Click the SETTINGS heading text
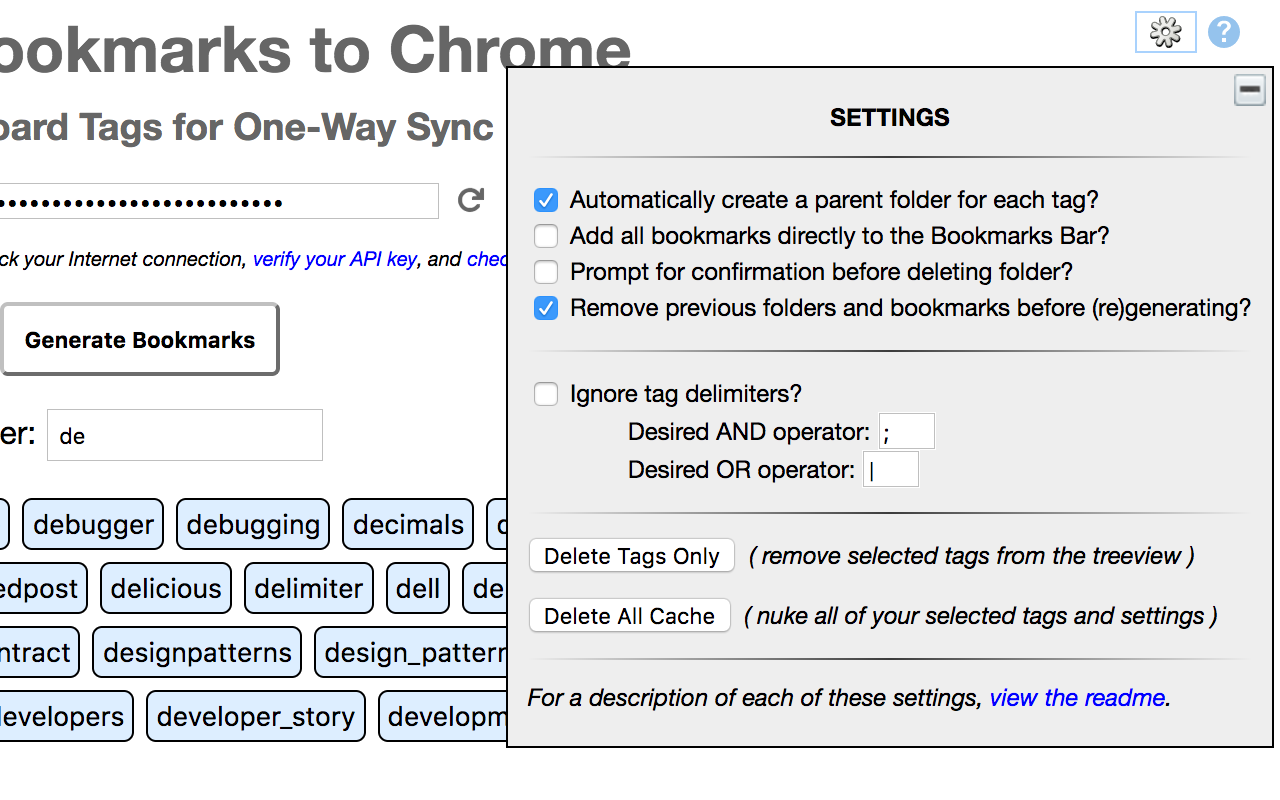1280x800 pixels. coord(890,118)
